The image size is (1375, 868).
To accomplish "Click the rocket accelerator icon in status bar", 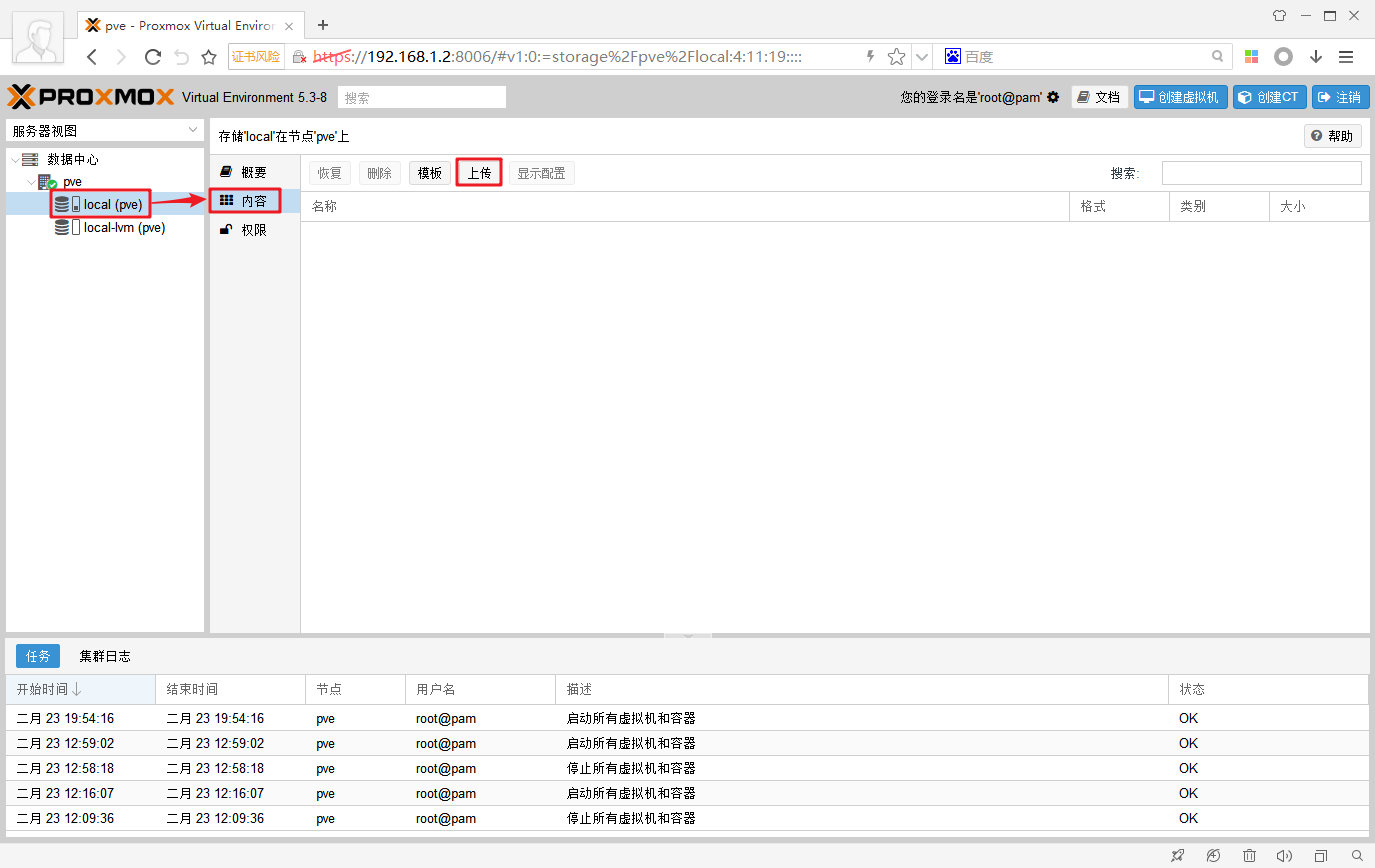I will 1177,856.
